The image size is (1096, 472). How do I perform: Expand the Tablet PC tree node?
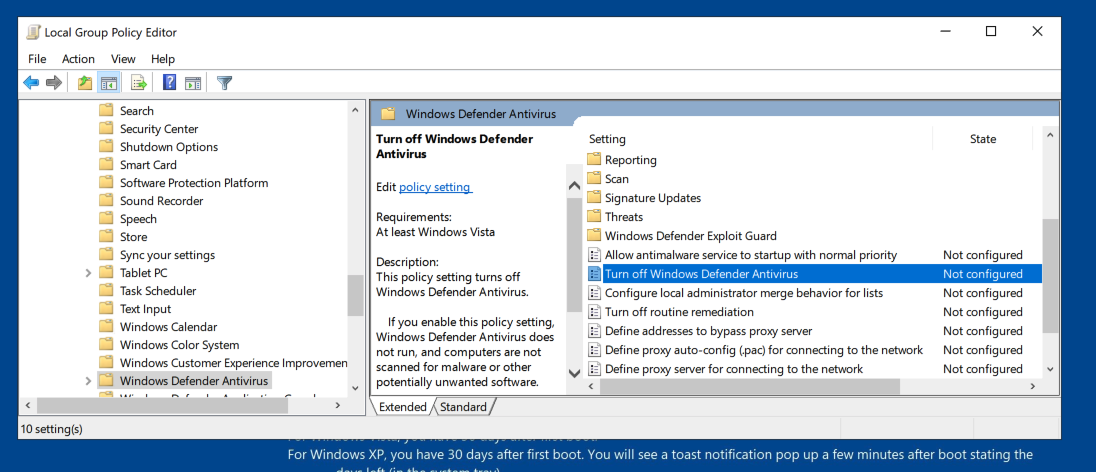pyautogui.click(x=88, y=273)
